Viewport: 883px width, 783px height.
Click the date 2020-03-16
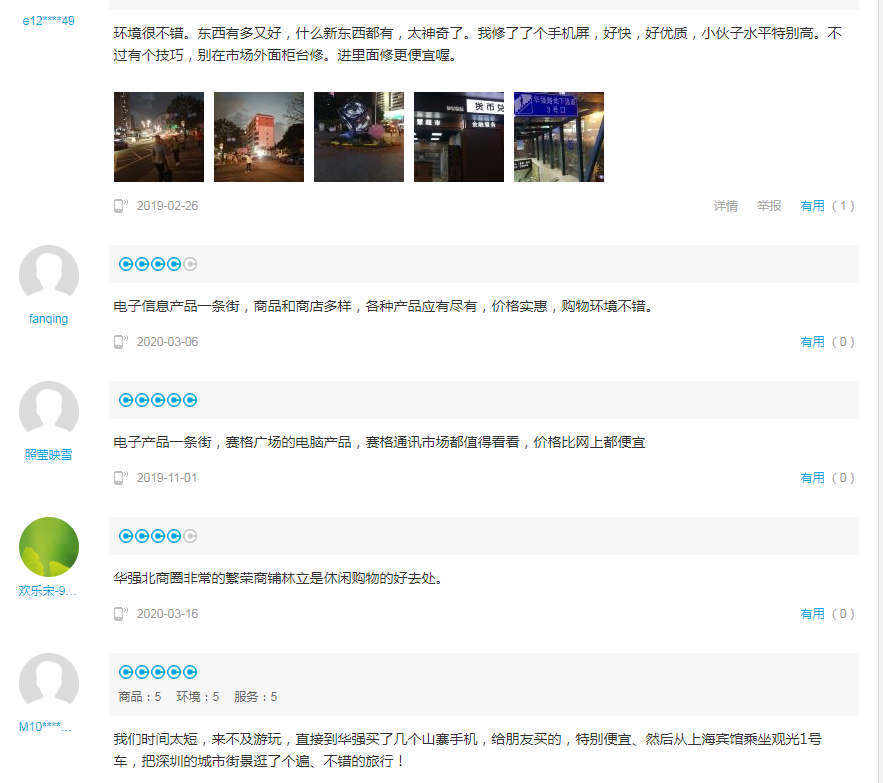coord(167,614)
